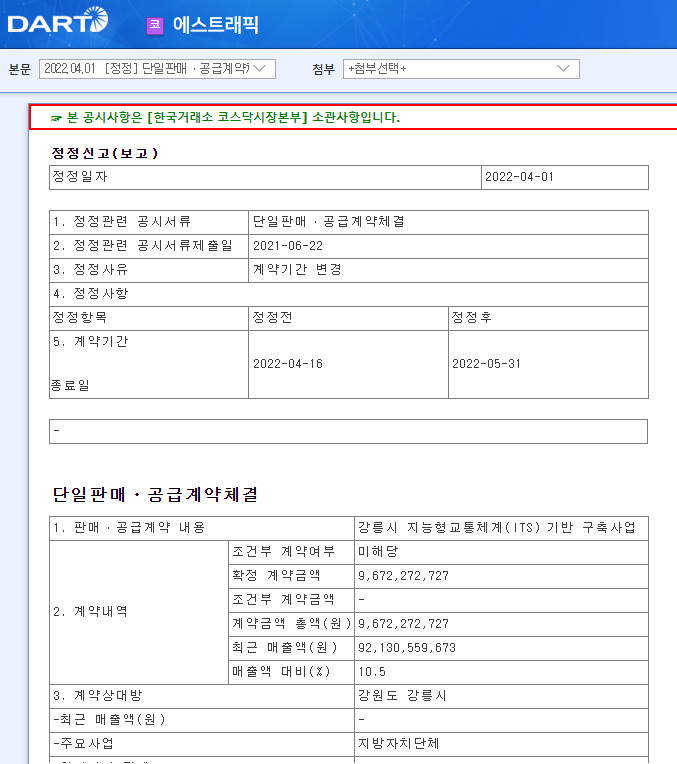Image resolution: width=677 pixels, height=764 pixels.
Task: Select the 최근 매출액 value 92,130,559,673
Action: [x=407, y=648]
